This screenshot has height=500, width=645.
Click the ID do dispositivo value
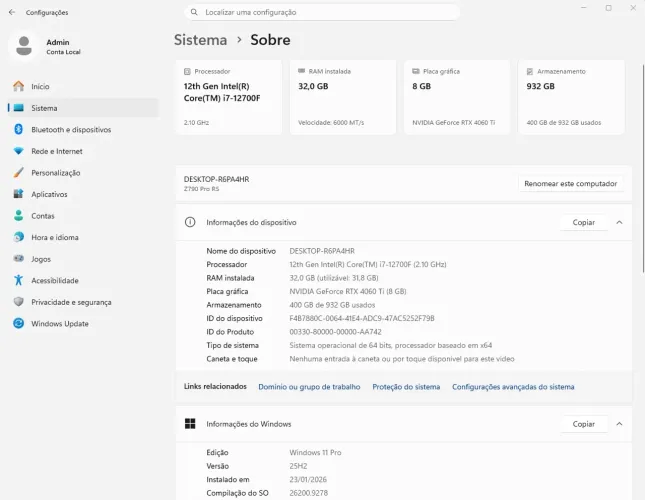click(x=362, y=318)
